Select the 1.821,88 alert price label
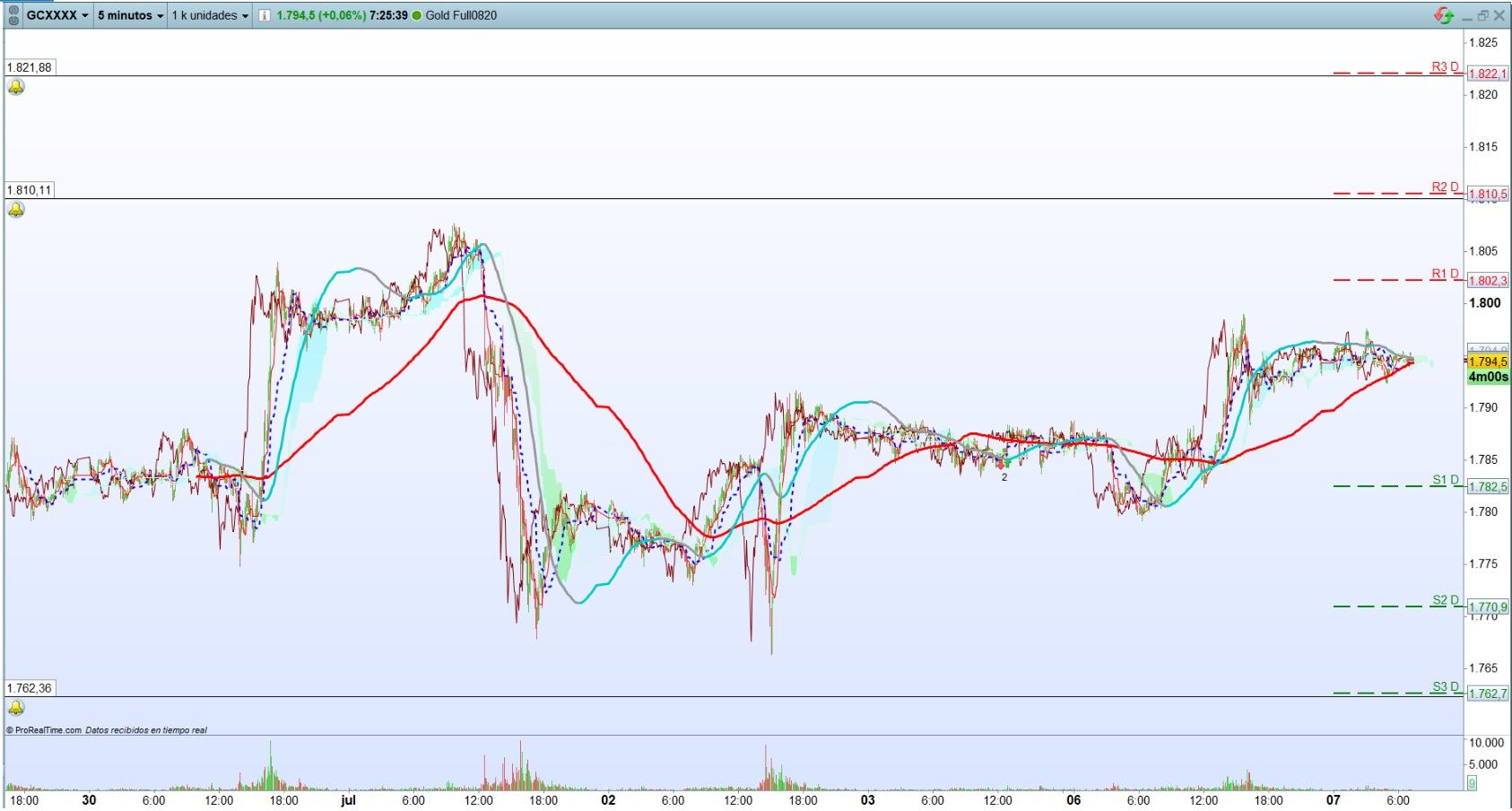The height and width of the screenshot is (811, 1512). [x=30, y=67]
